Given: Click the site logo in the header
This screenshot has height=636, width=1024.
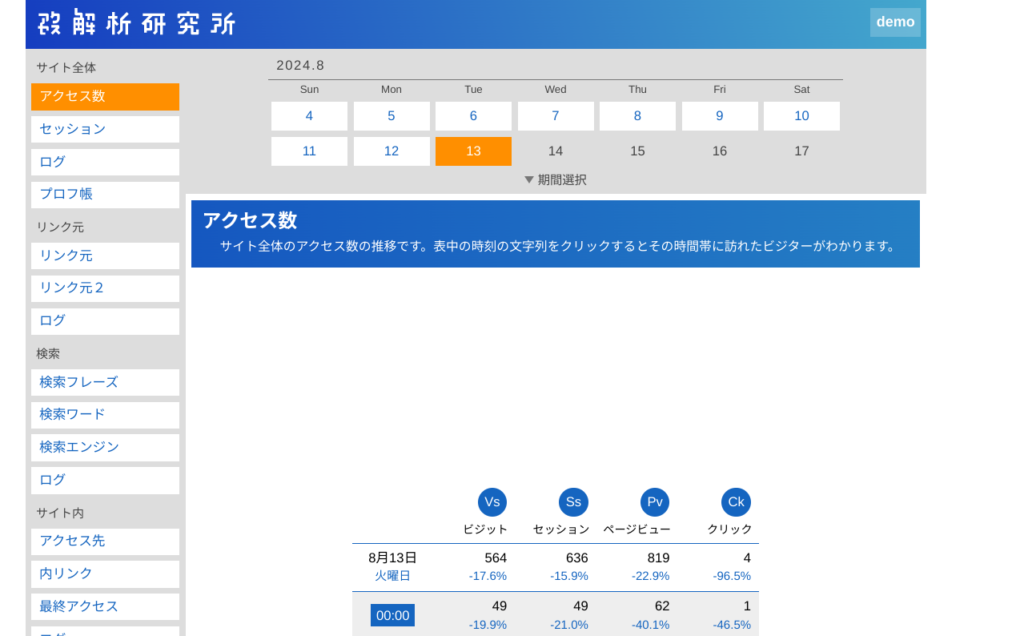Looking at the screenshot, I should (136, 24).
